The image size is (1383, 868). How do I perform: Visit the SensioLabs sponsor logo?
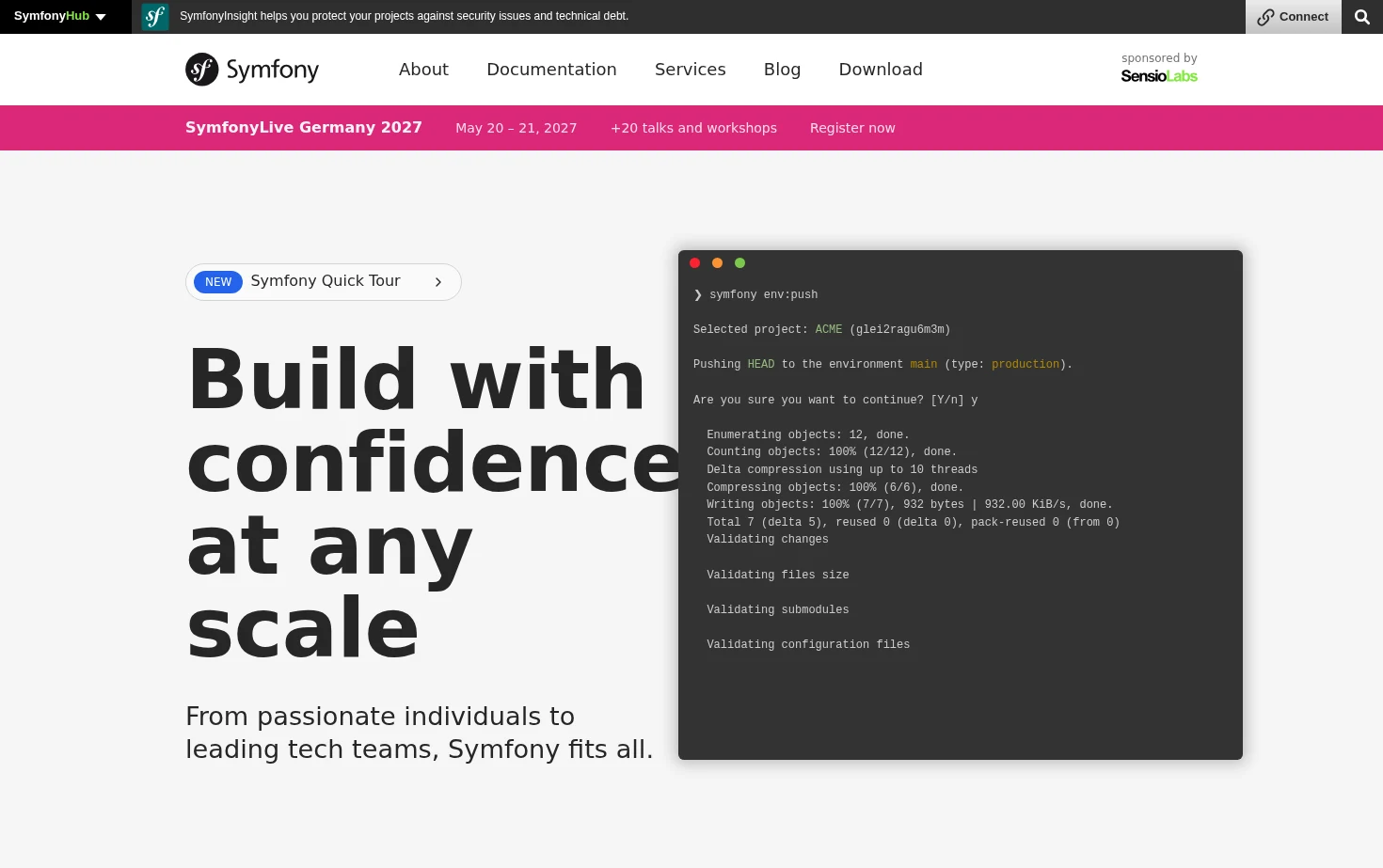(x=1159, y=76)
